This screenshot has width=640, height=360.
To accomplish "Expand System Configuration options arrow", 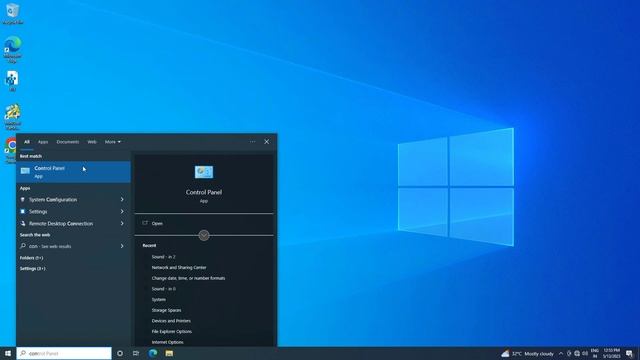I will coord(122,200).
